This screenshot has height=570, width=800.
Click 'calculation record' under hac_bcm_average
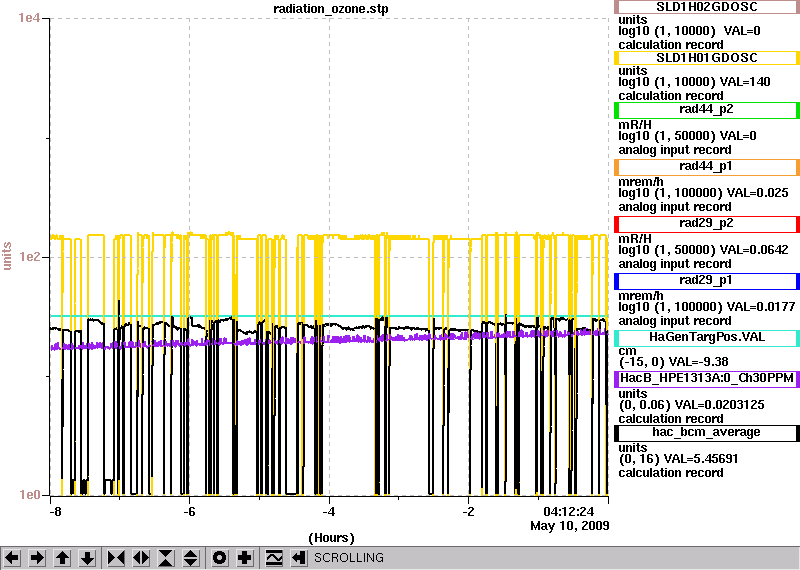[671, 473]
